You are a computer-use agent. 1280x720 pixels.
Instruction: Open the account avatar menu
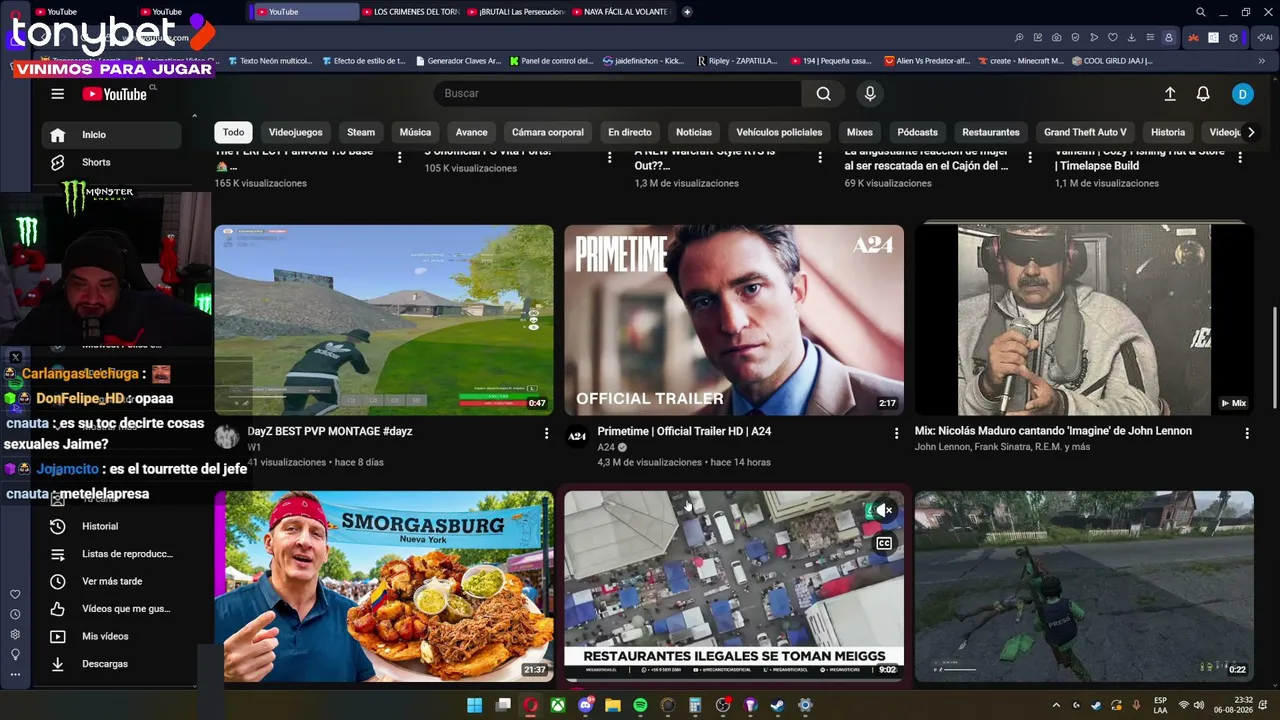coord(1242,94)
